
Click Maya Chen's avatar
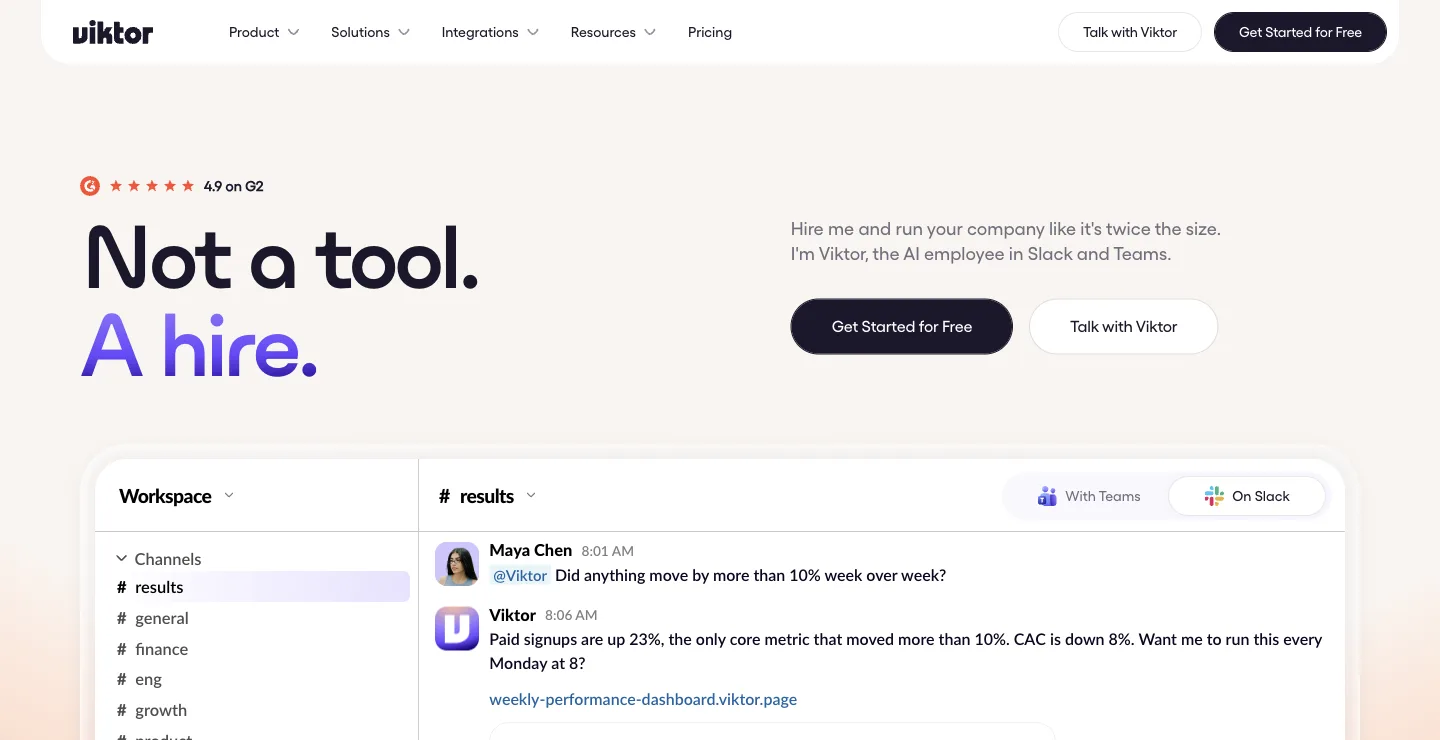click(x=457, y=564)
